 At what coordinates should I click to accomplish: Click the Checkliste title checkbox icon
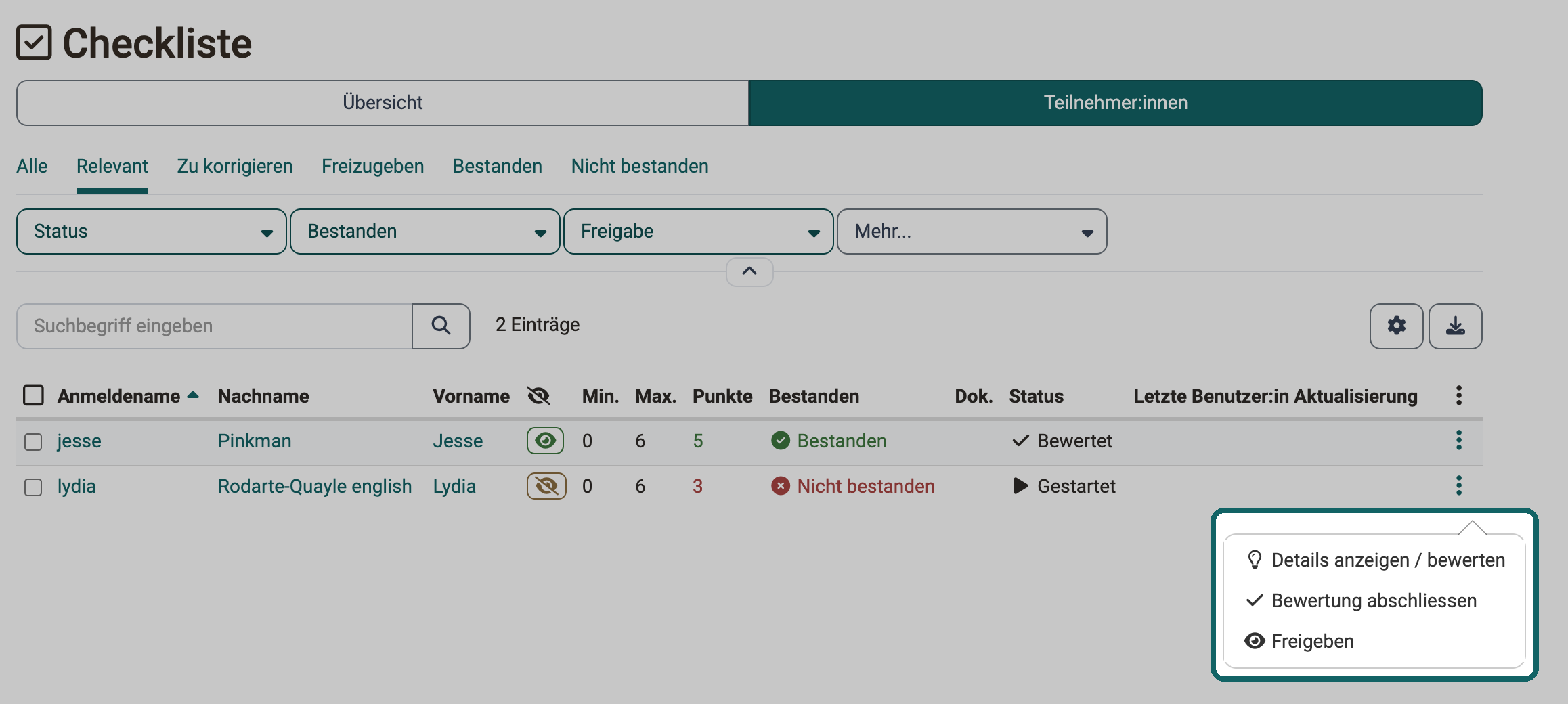pos(34,43)
